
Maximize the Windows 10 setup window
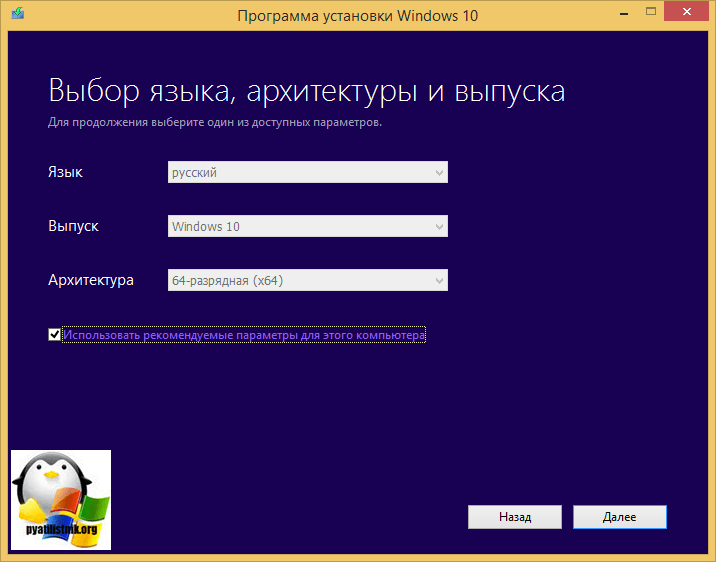tap(651, 12)
